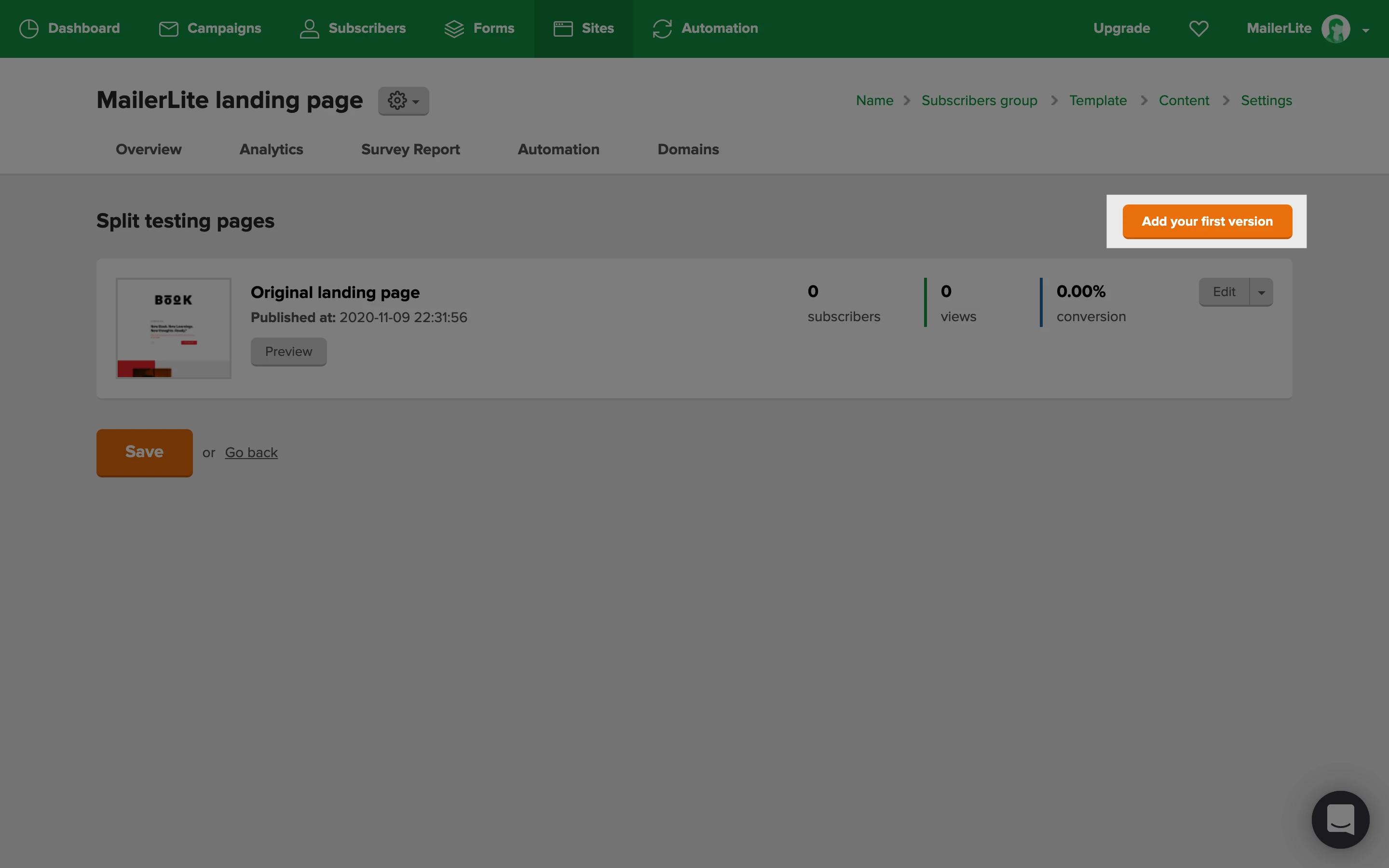1389x868 pixels.
Task: Click the Upgrade link
Action: click(x=1121, y=28)
